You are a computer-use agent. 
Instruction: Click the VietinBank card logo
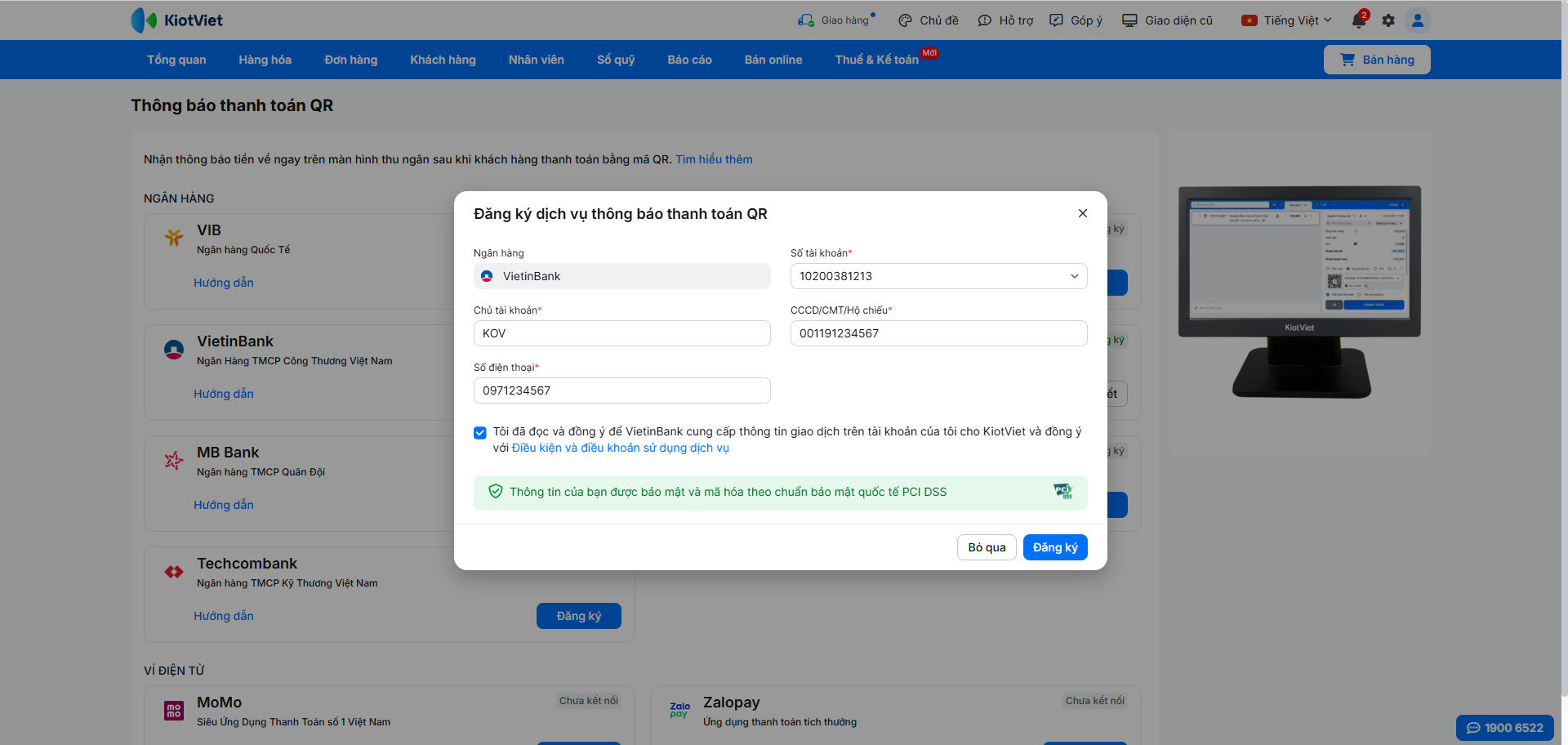click(x=174, y=350)
